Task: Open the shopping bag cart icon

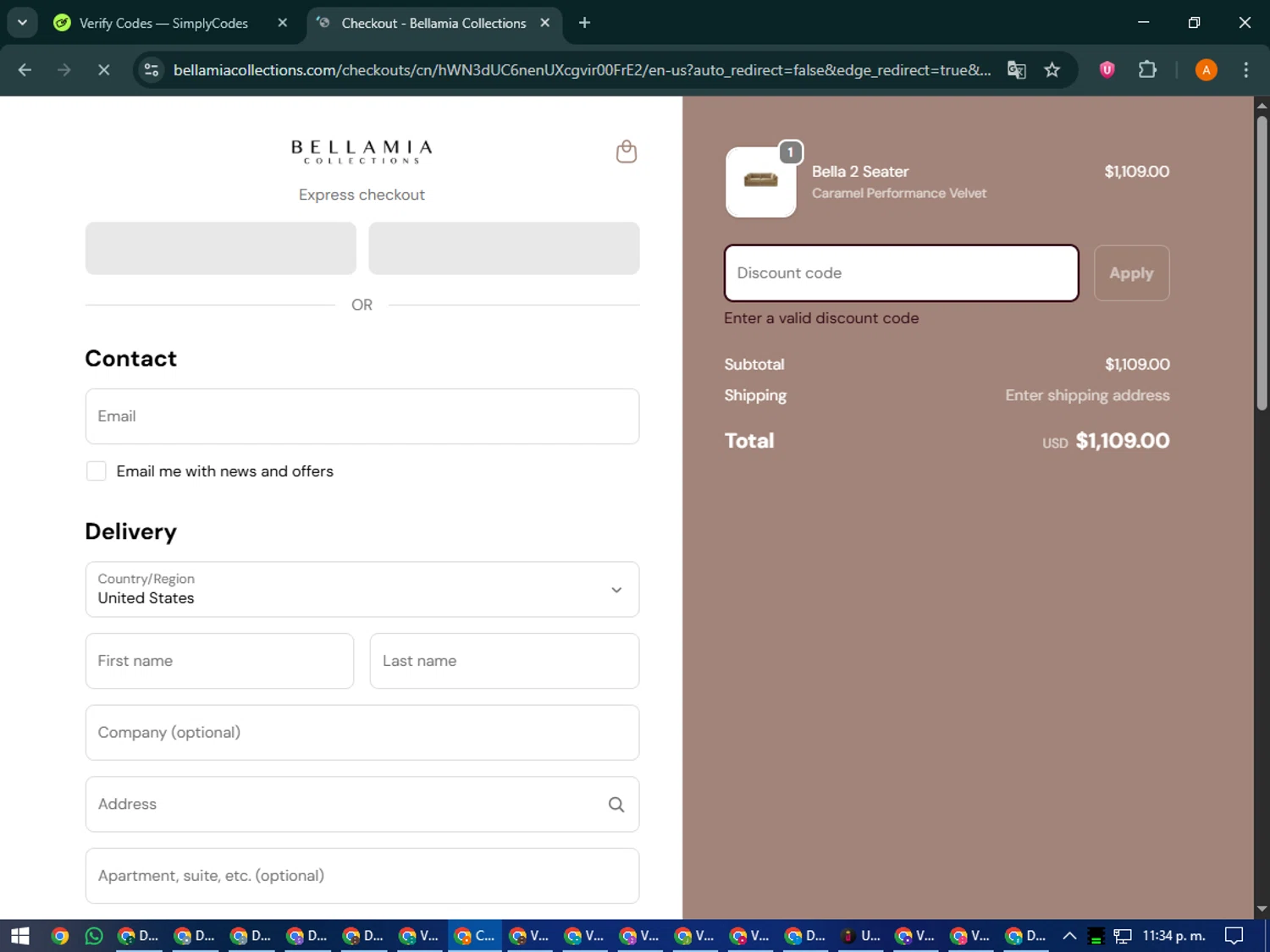Action: pos(626,151)
